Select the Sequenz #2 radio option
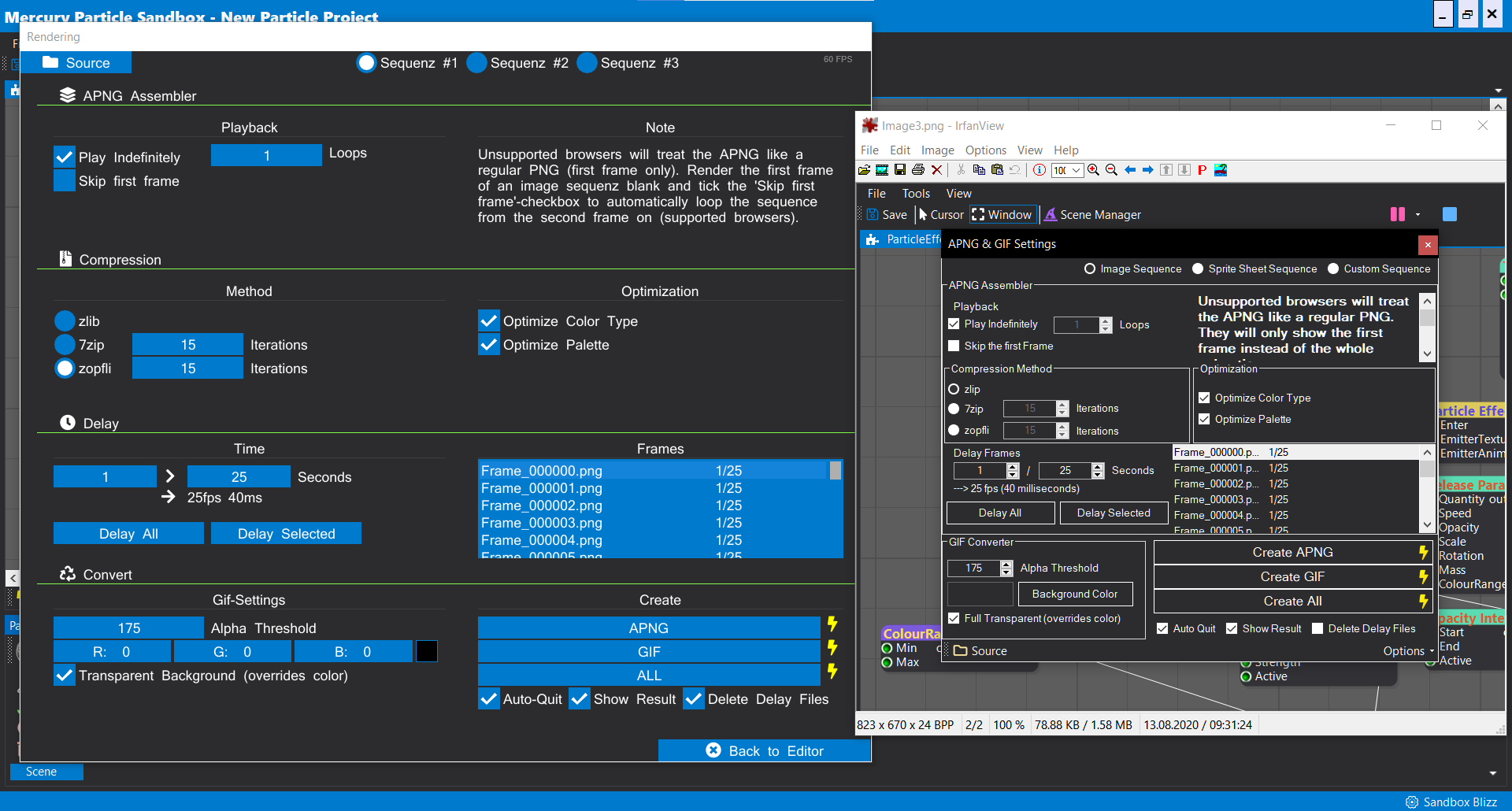1512x811 pixels. click(x=476, y=63)
